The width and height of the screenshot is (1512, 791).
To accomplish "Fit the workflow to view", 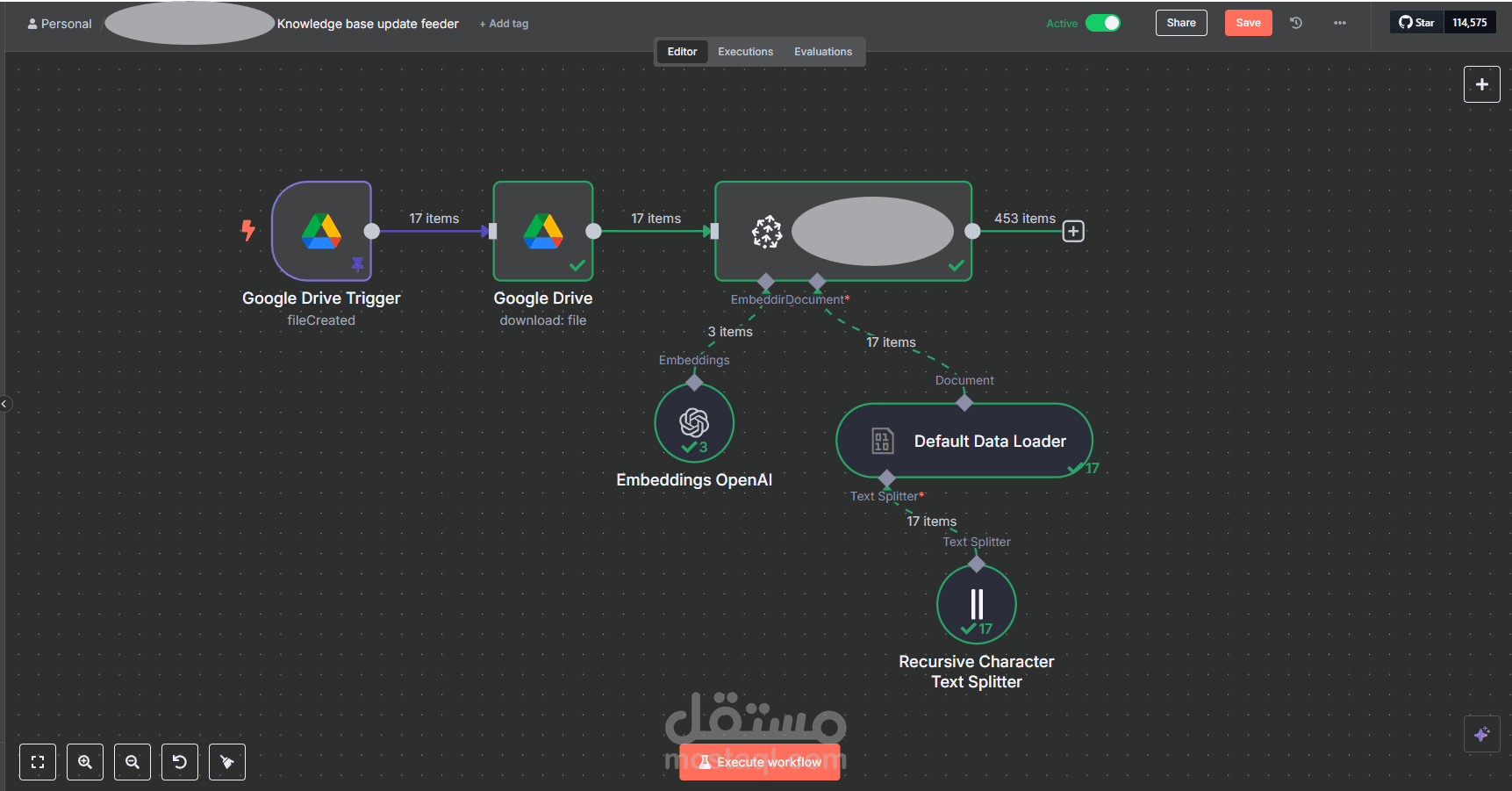I will click(x=38, y=762).
